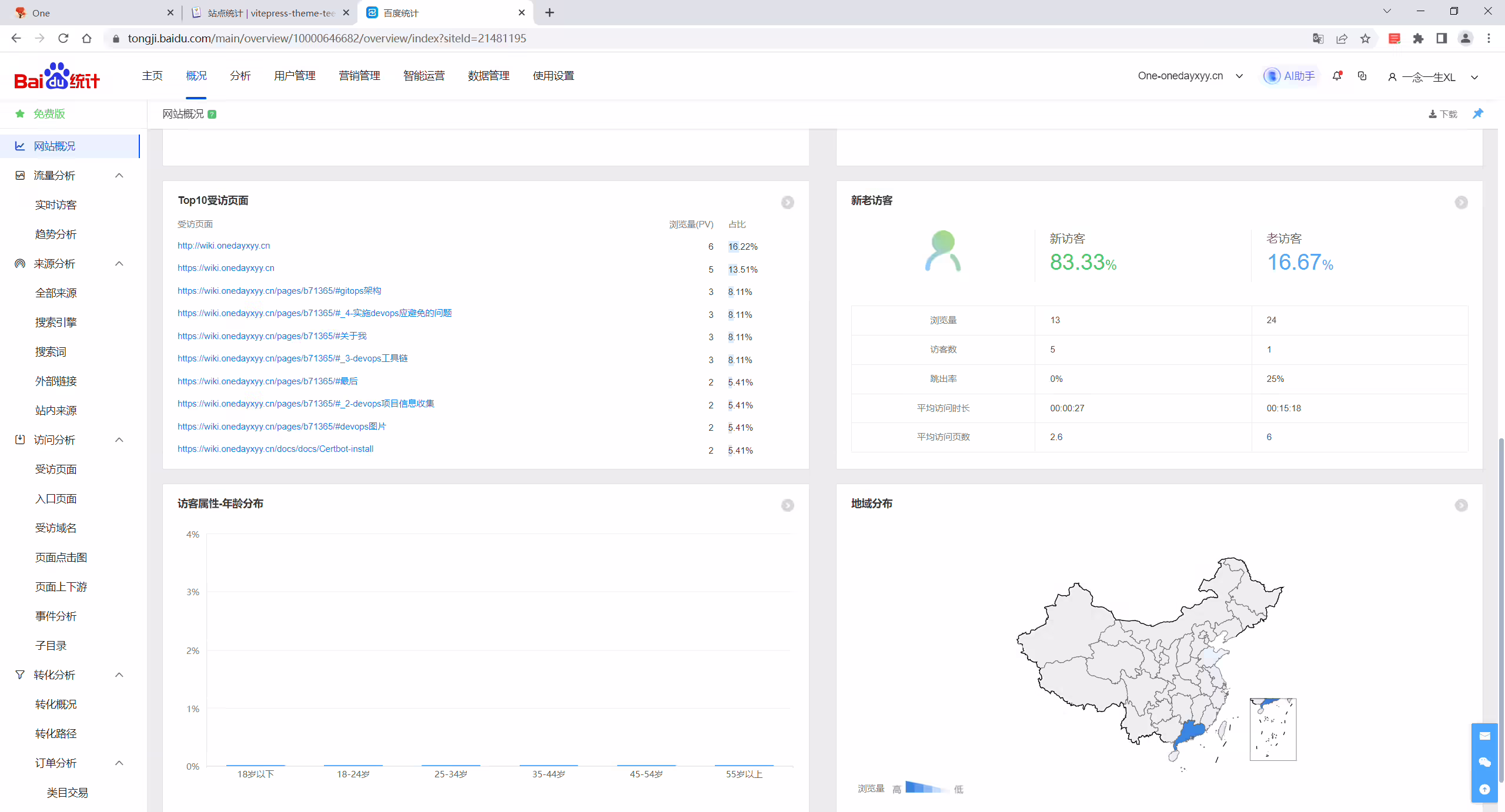Go to the browser home page

(x=87, y=38)
